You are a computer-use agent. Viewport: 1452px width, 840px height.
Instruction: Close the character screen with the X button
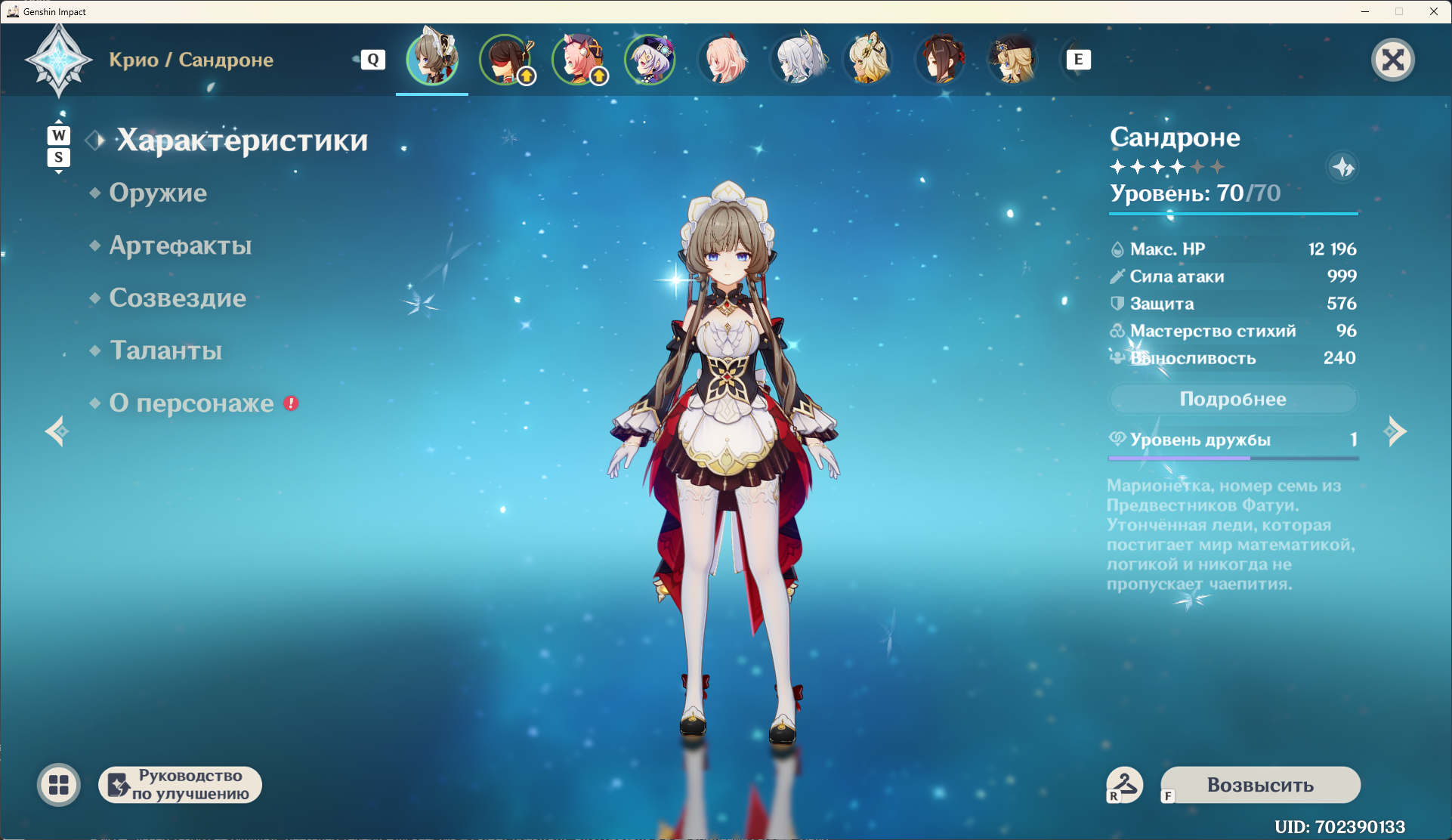pos(1392,60)
